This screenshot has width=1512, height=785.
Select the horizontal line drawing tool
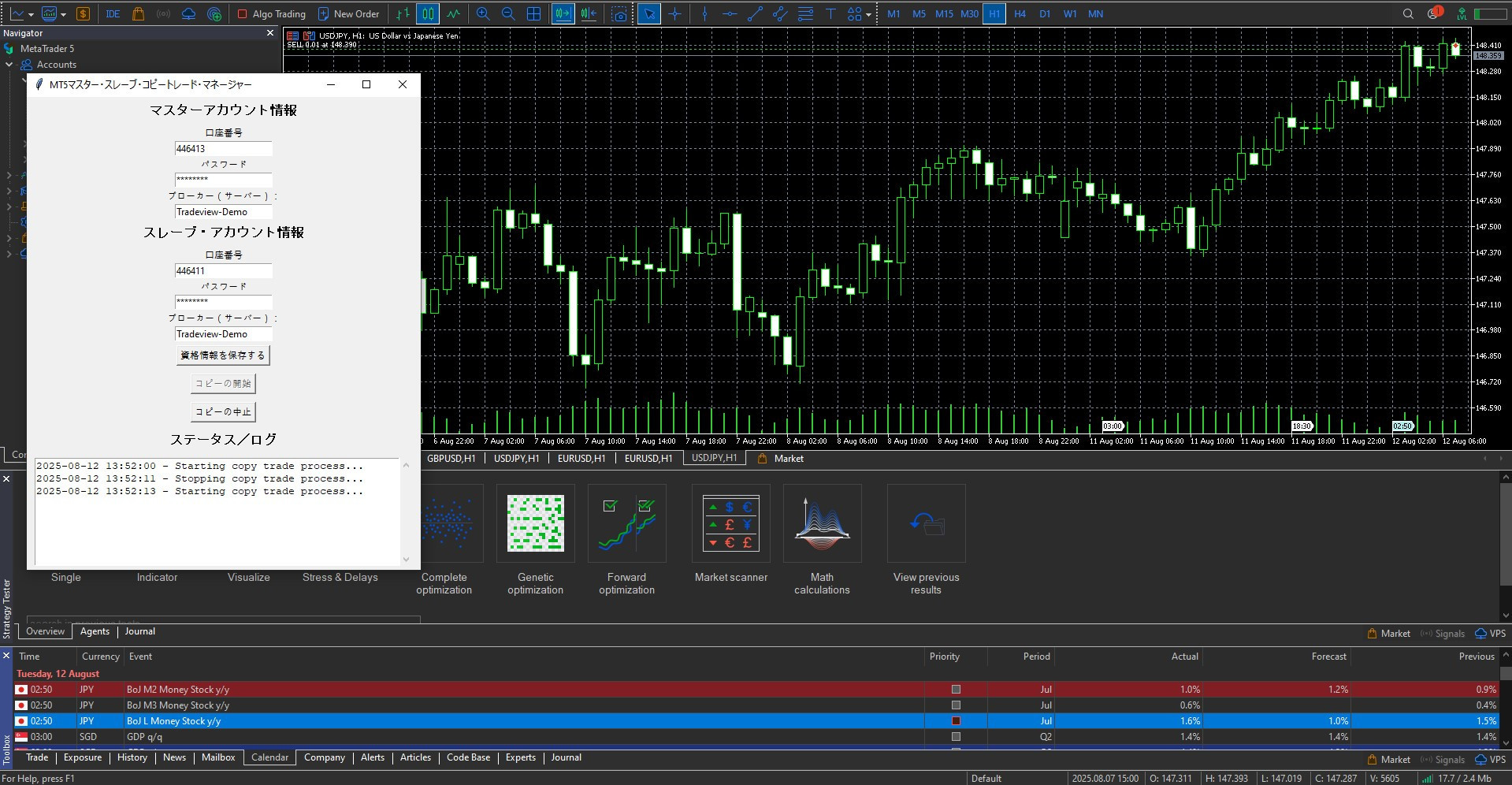pyautogui.click(x=730, y=13)
